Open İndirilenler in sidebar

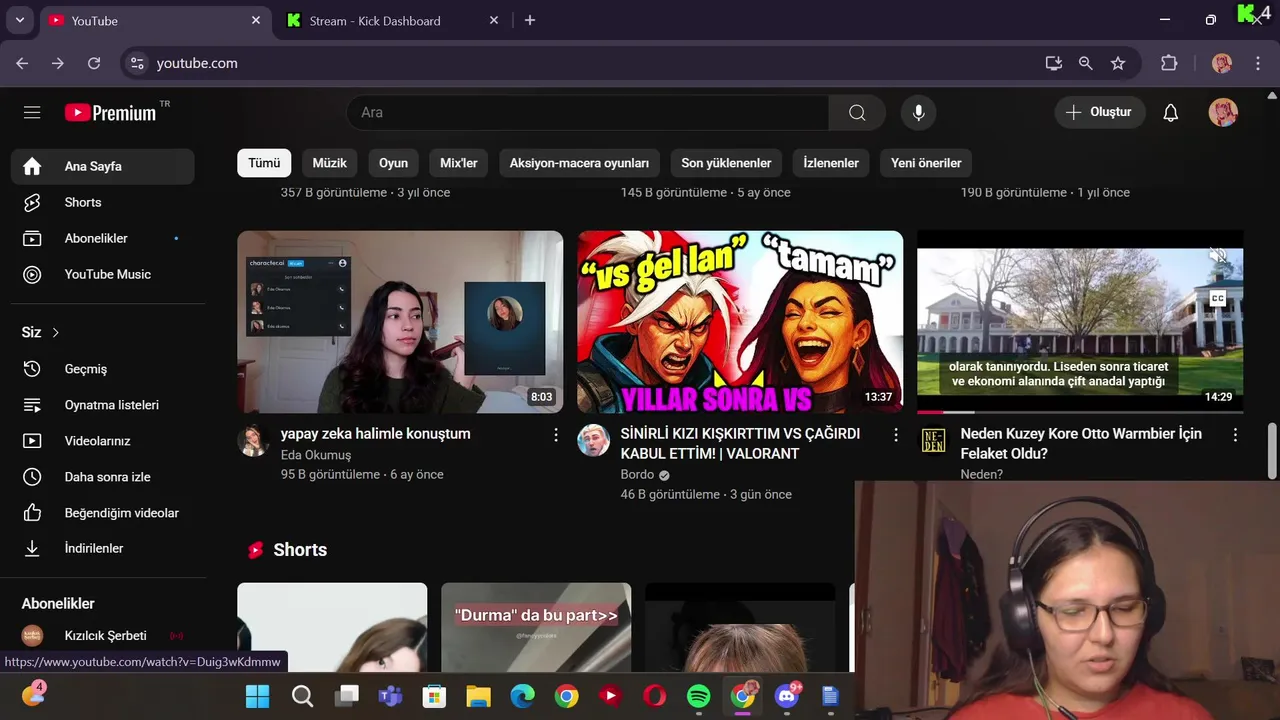pyautogui.click(x=103, y=548)
